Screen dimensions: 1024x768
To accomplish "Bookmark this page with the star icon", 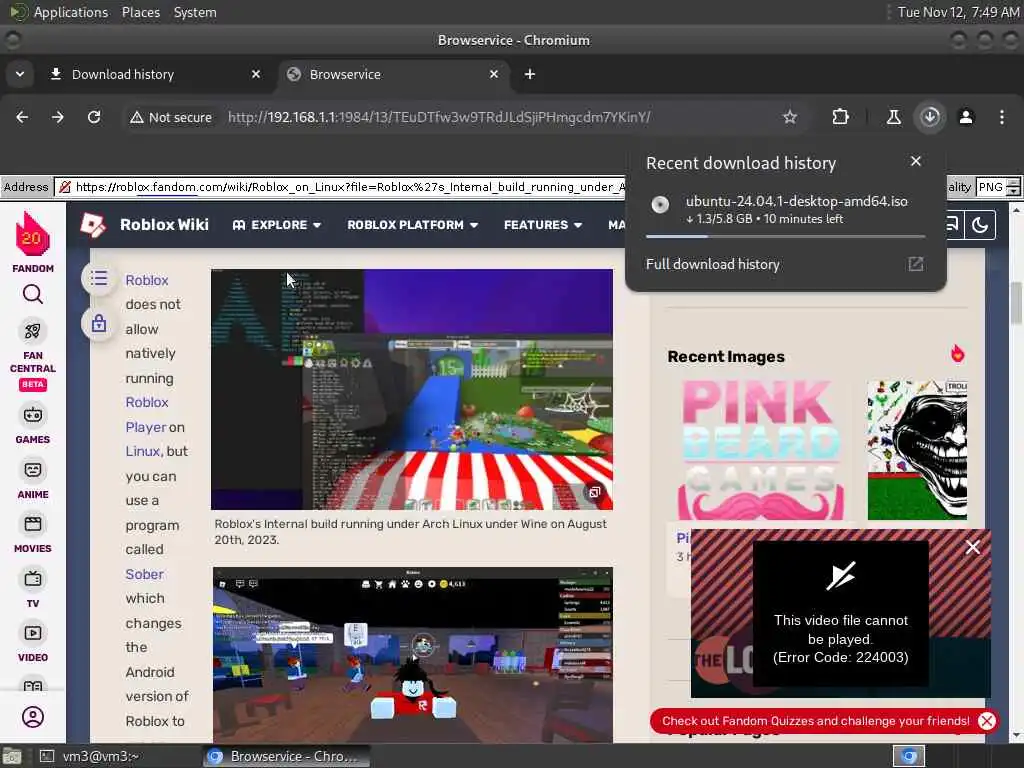I will coord(790,117).
